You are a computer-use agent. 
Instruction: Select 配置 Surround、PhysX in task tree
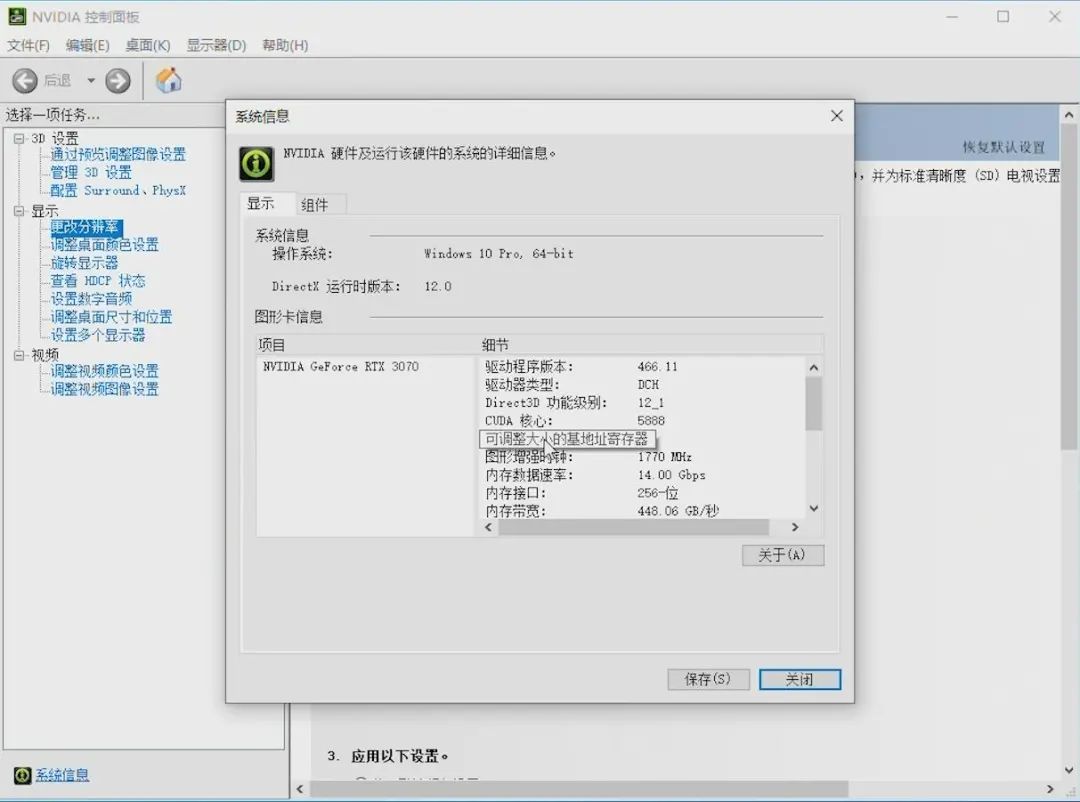coord(118,190)
